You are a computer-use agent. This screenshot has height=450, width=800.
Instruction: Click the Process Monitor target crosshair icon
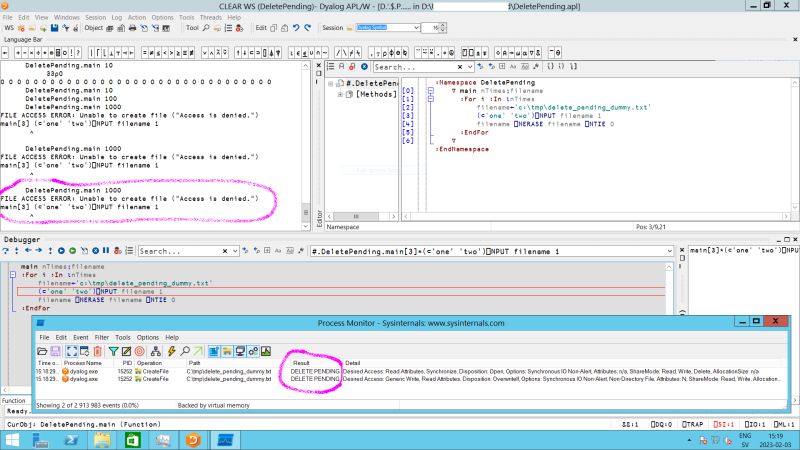click(x=139, y=351)
